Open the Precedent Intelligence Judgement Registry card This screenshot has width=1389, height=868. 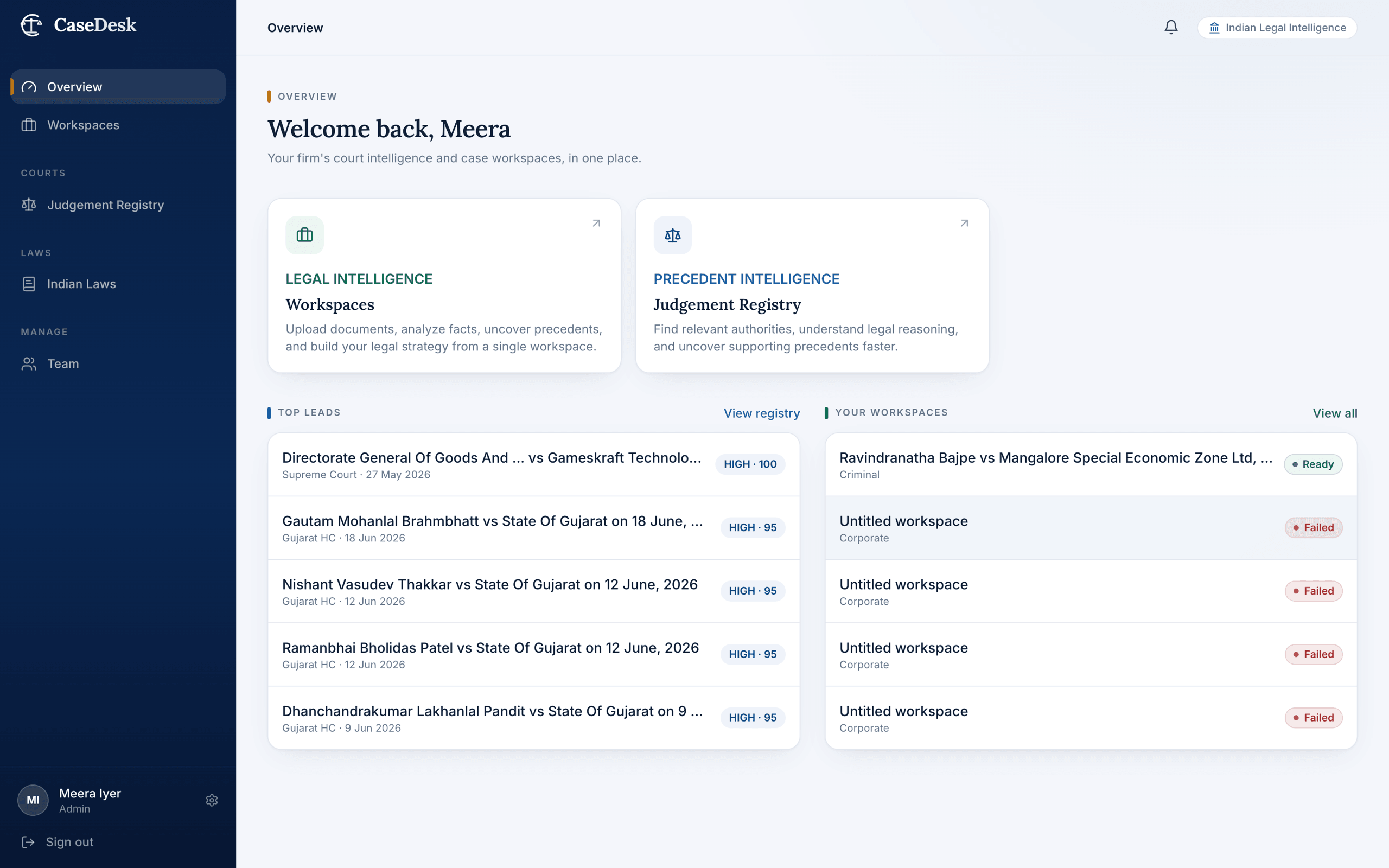tap(812, 286)
